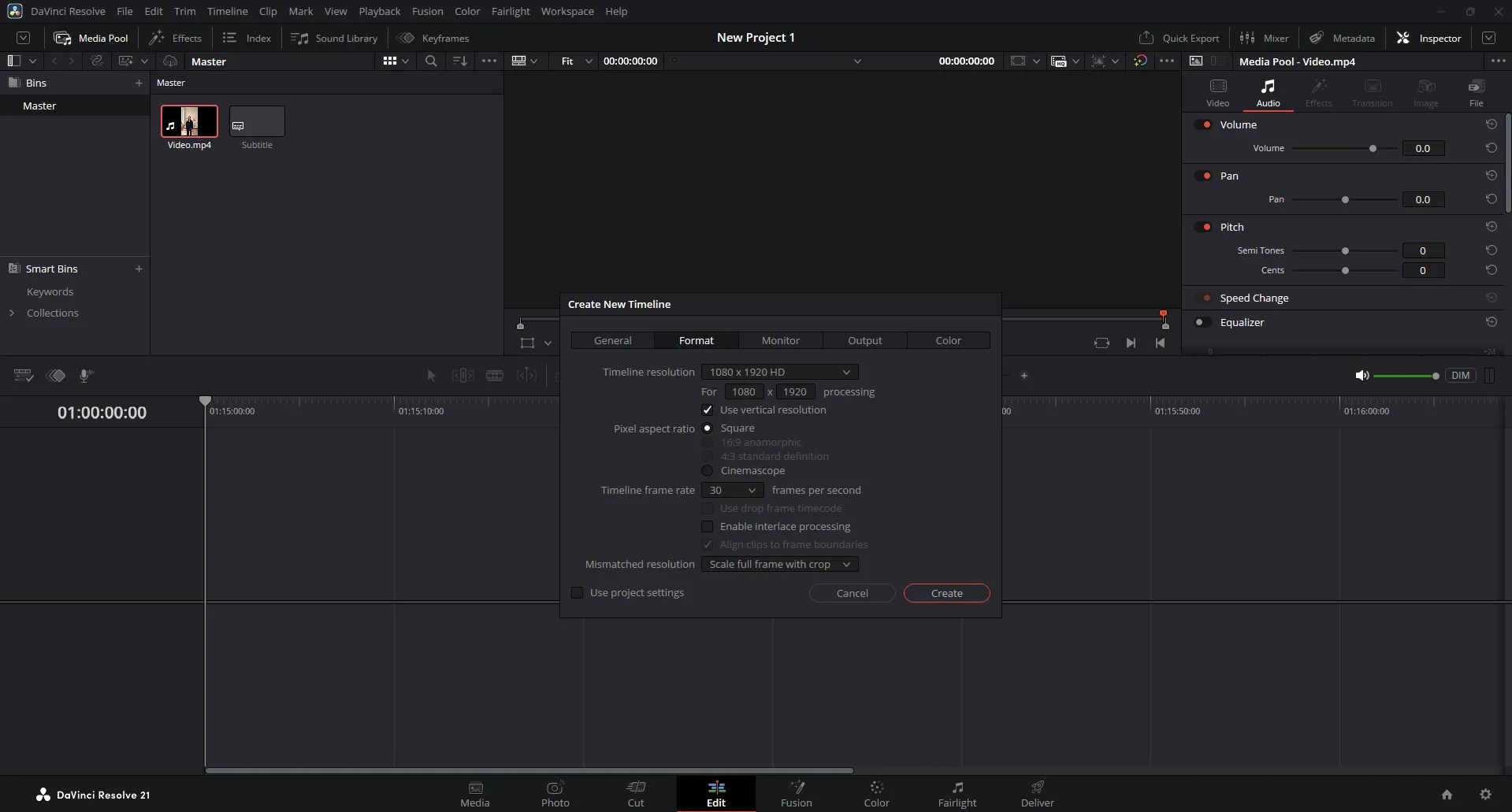Open media pool more options menu
This screenshot has width=1512, height=812.
489,61
